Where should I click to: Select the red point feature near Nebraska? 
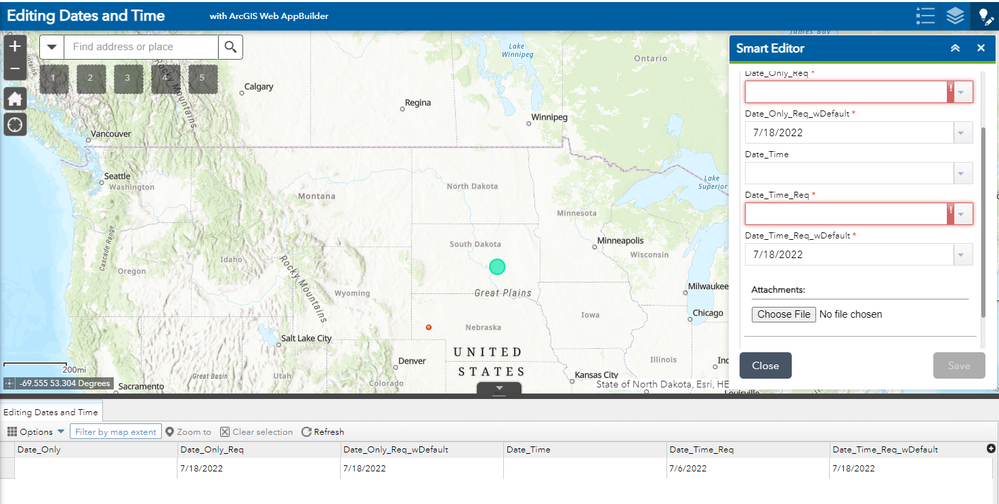(429, 327)
